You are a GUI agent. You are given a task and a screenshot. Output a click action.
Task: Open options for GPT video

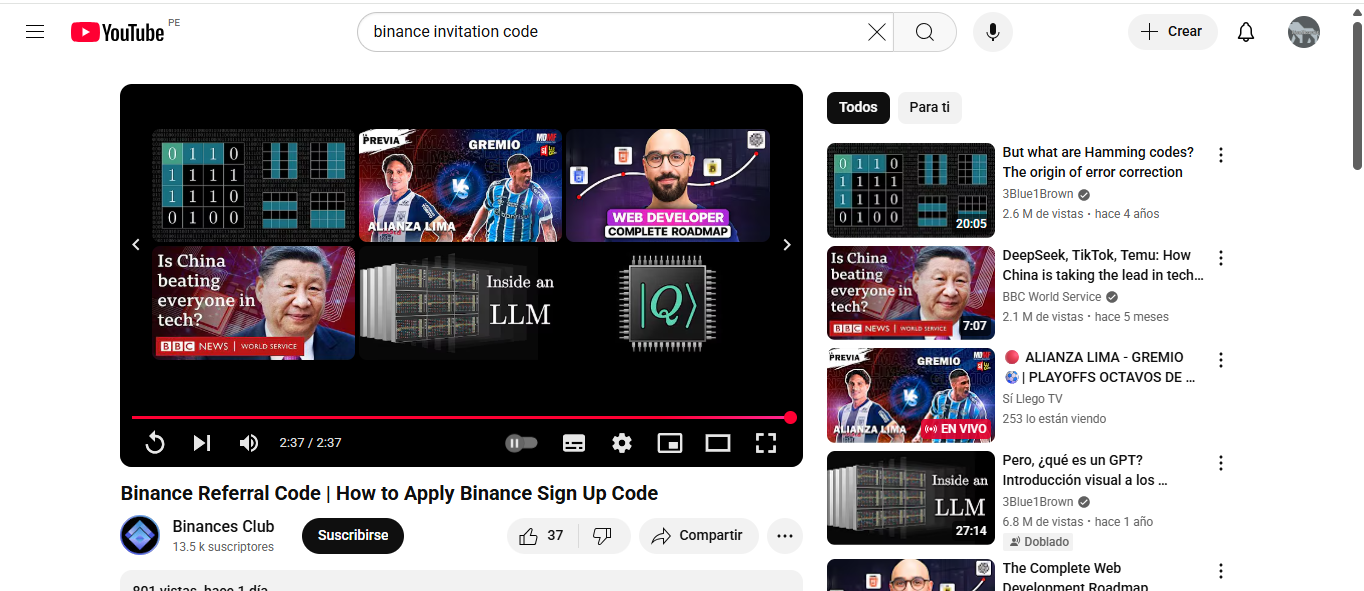[x=1220, y=463]
